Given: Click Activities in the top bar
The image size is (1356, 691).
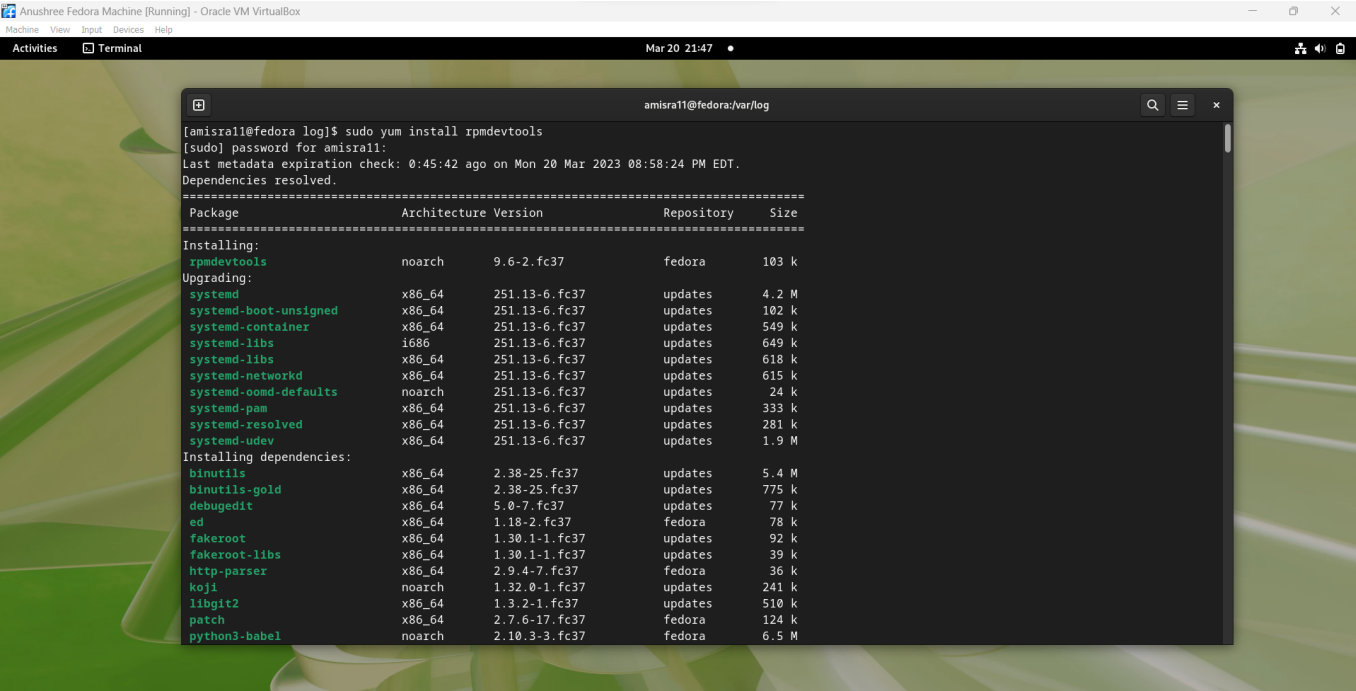Looking at the screenshot, I should pos(34,47).
